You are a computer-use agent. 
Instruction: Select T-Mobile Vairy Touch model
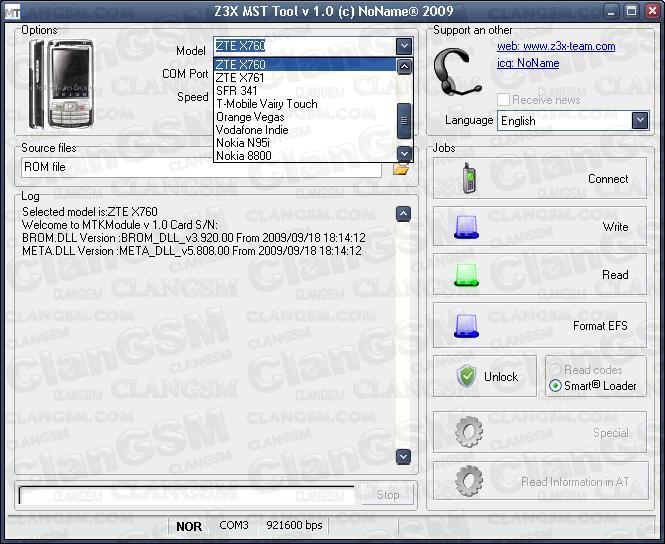(305, 104)
